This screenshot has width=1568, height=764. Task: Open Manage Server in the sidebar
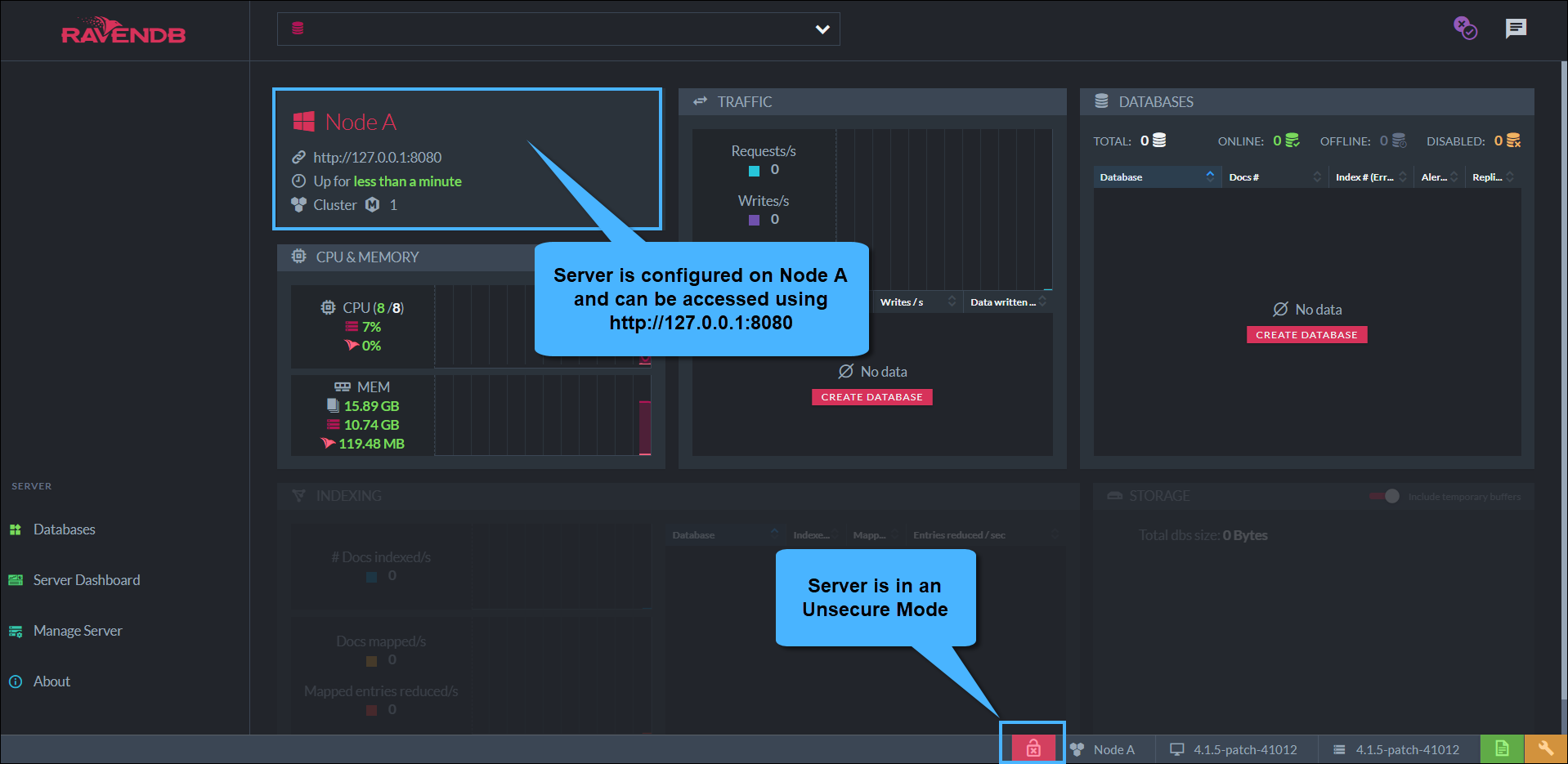(x=78, y=631)
